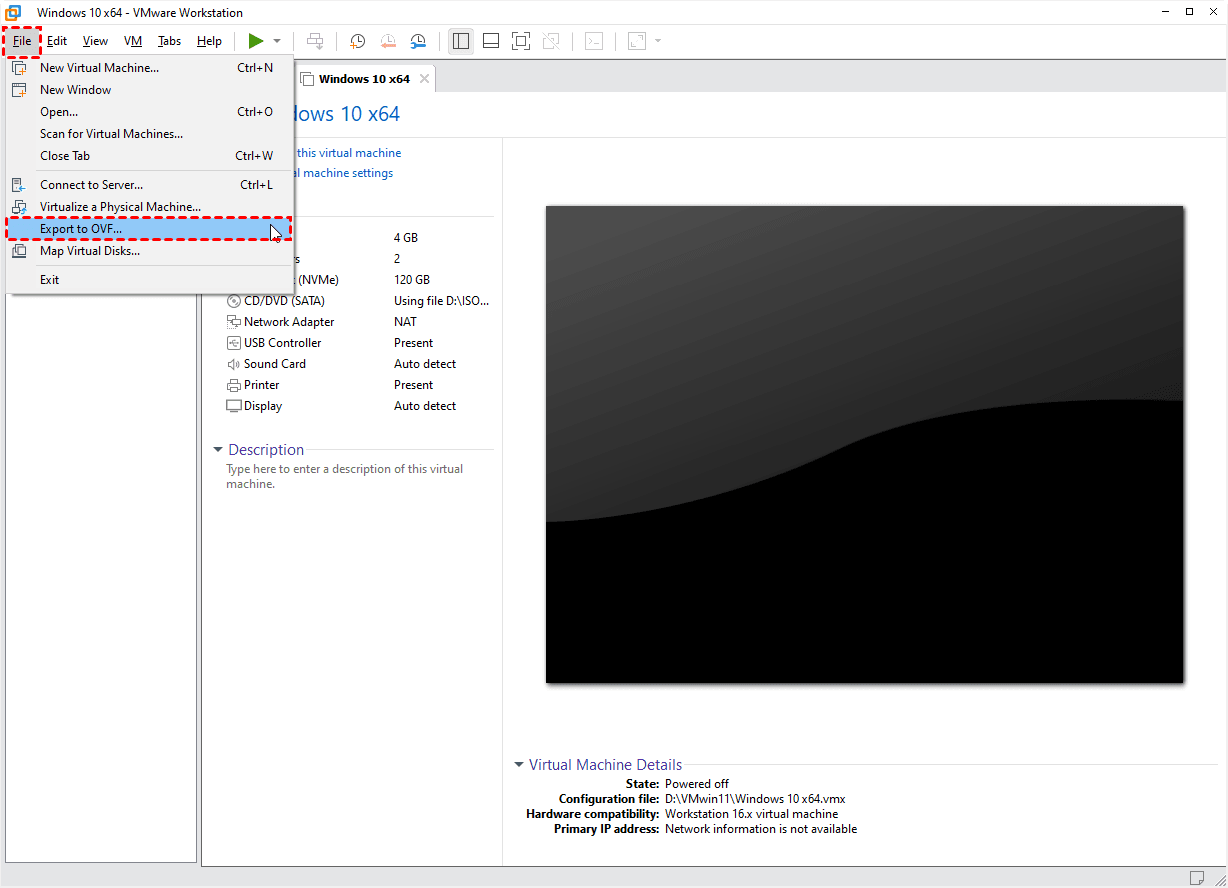Toggle the console view toolbar button
This screenshot has width=1228, height=888.
coord(594,41)
